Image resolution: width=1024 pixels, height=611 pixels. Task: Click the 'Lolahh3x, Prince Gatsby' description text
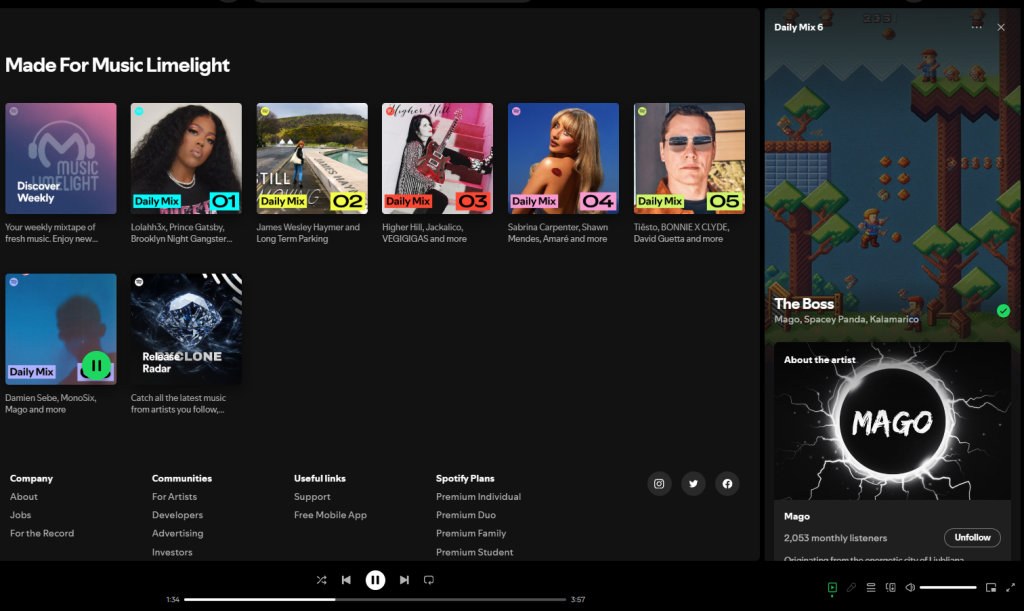point(182,233)
